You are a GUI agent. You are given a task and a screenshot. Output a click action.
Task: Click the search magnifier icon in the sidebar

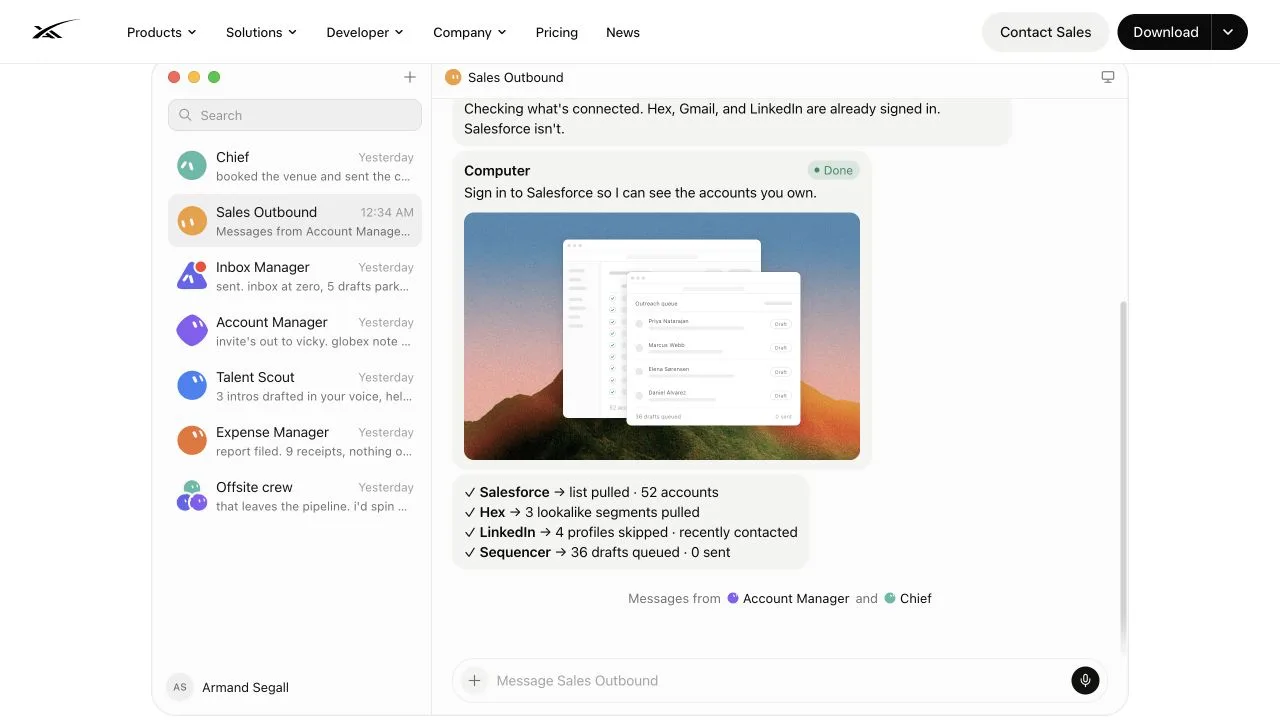[x=185, y=115]
